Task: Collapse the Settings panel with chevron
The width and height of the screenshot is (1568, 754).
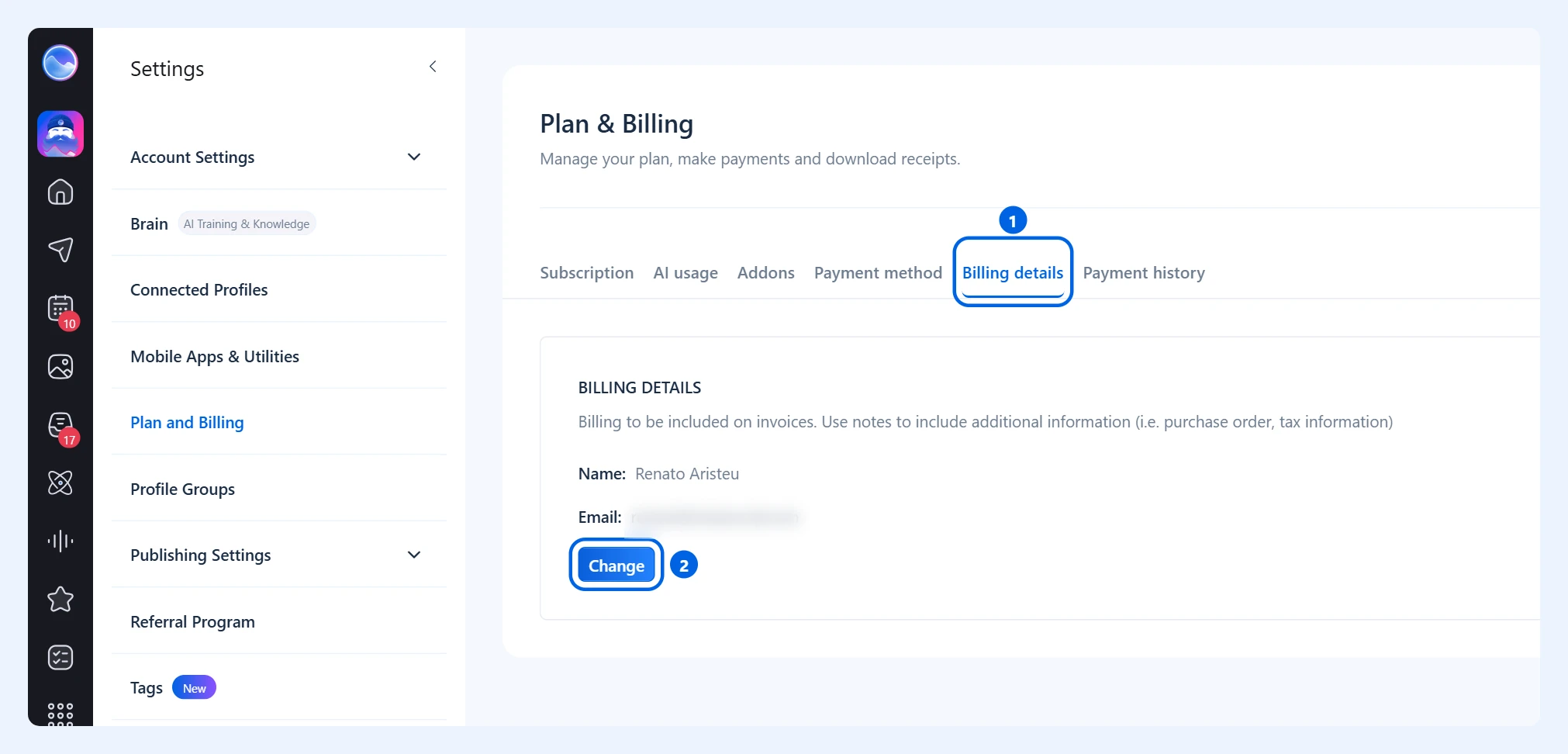Action: (x=433, y=67)
